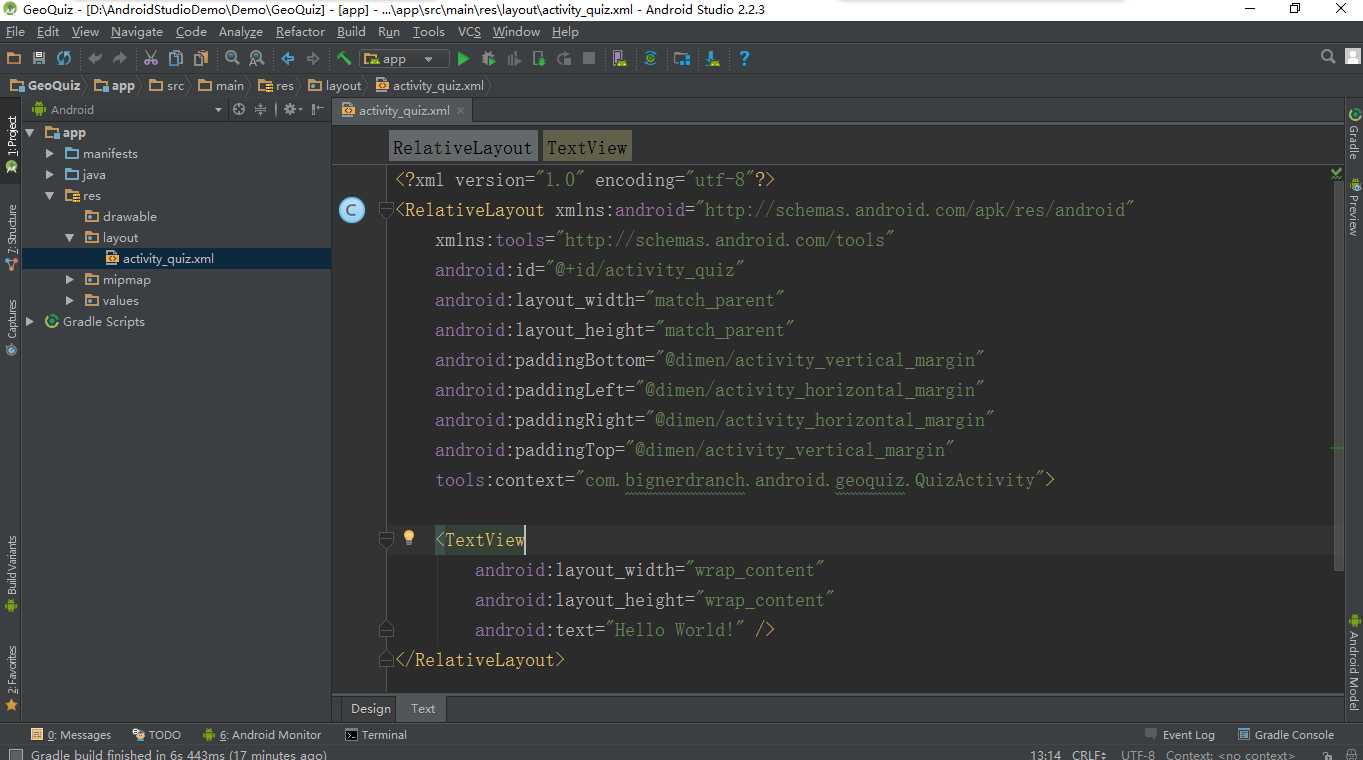The height and width of the screenshot is (760, 1363).
Task: Click the Collapse All icon in Project panel
Action: coord(261,109)
